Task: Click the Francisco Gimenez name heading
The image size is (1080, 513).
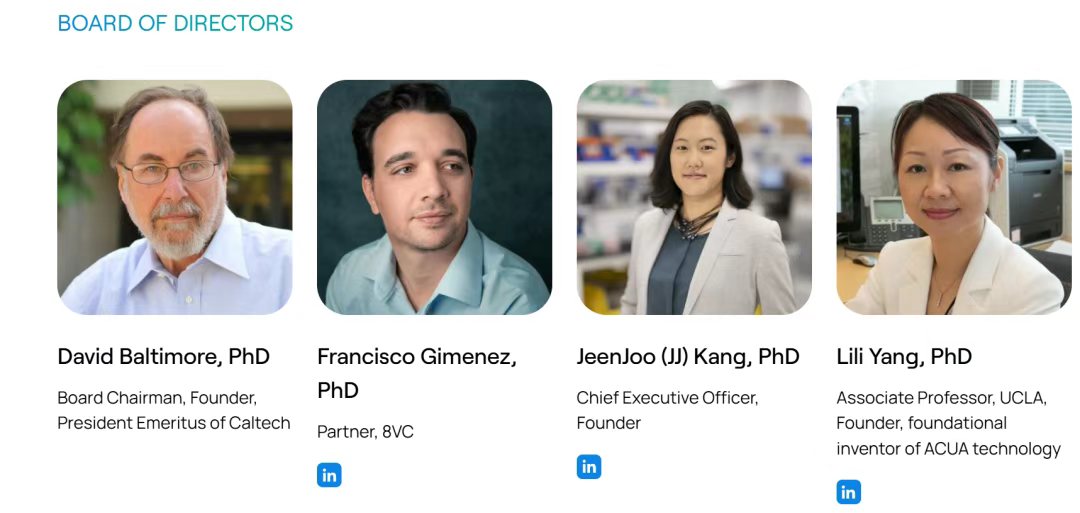Action: [x=416, y=357]
